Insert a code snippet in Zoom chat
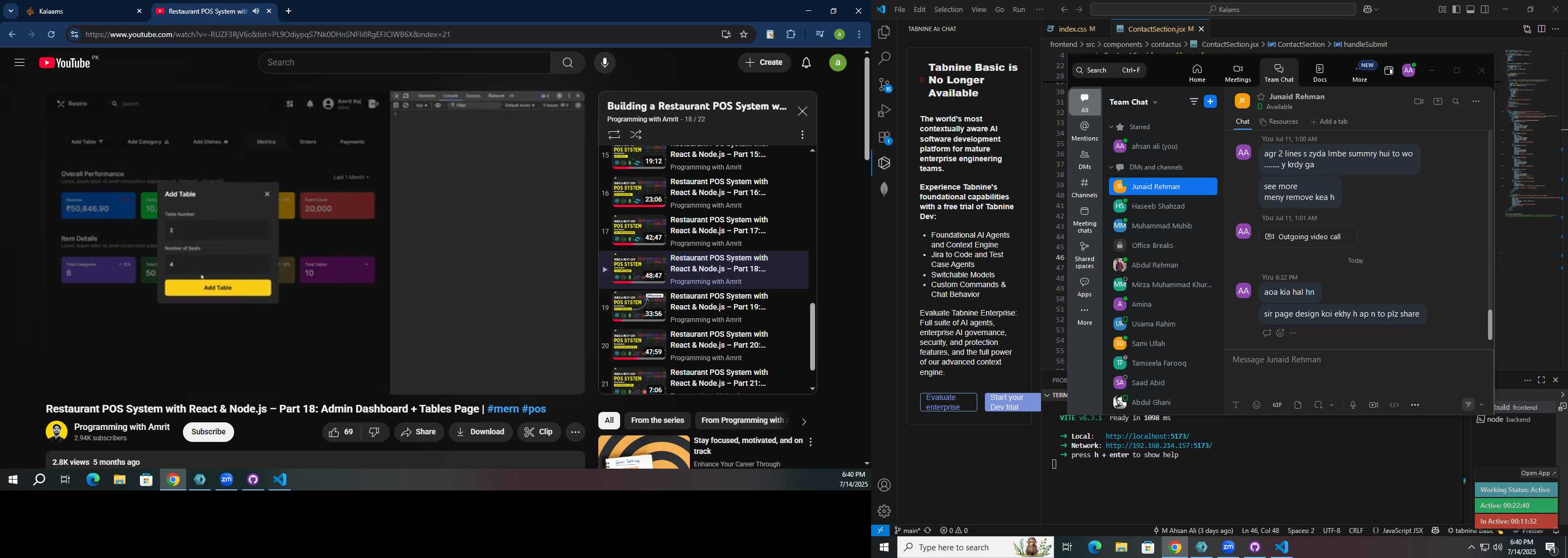The image size is (1568, 558). [1394, 405]
